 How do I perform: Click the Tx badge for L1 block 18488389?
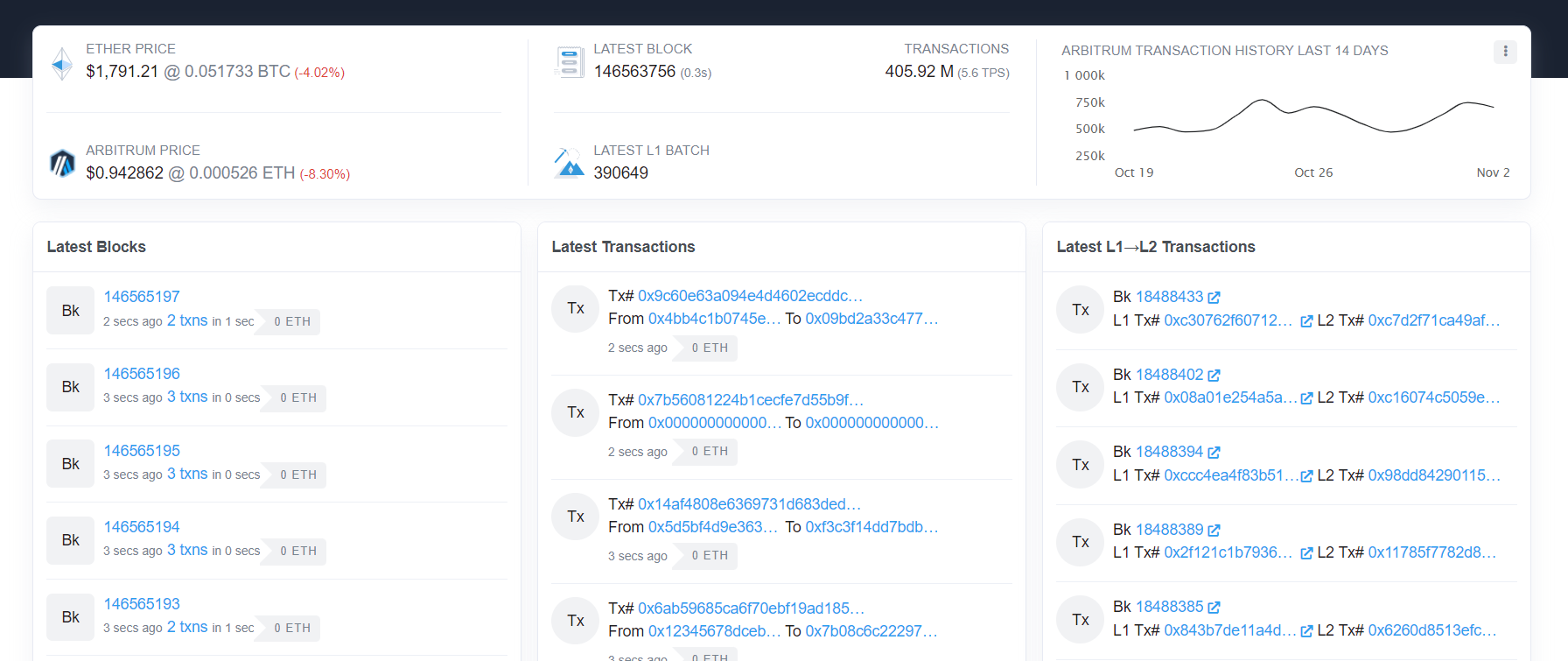1081,542
